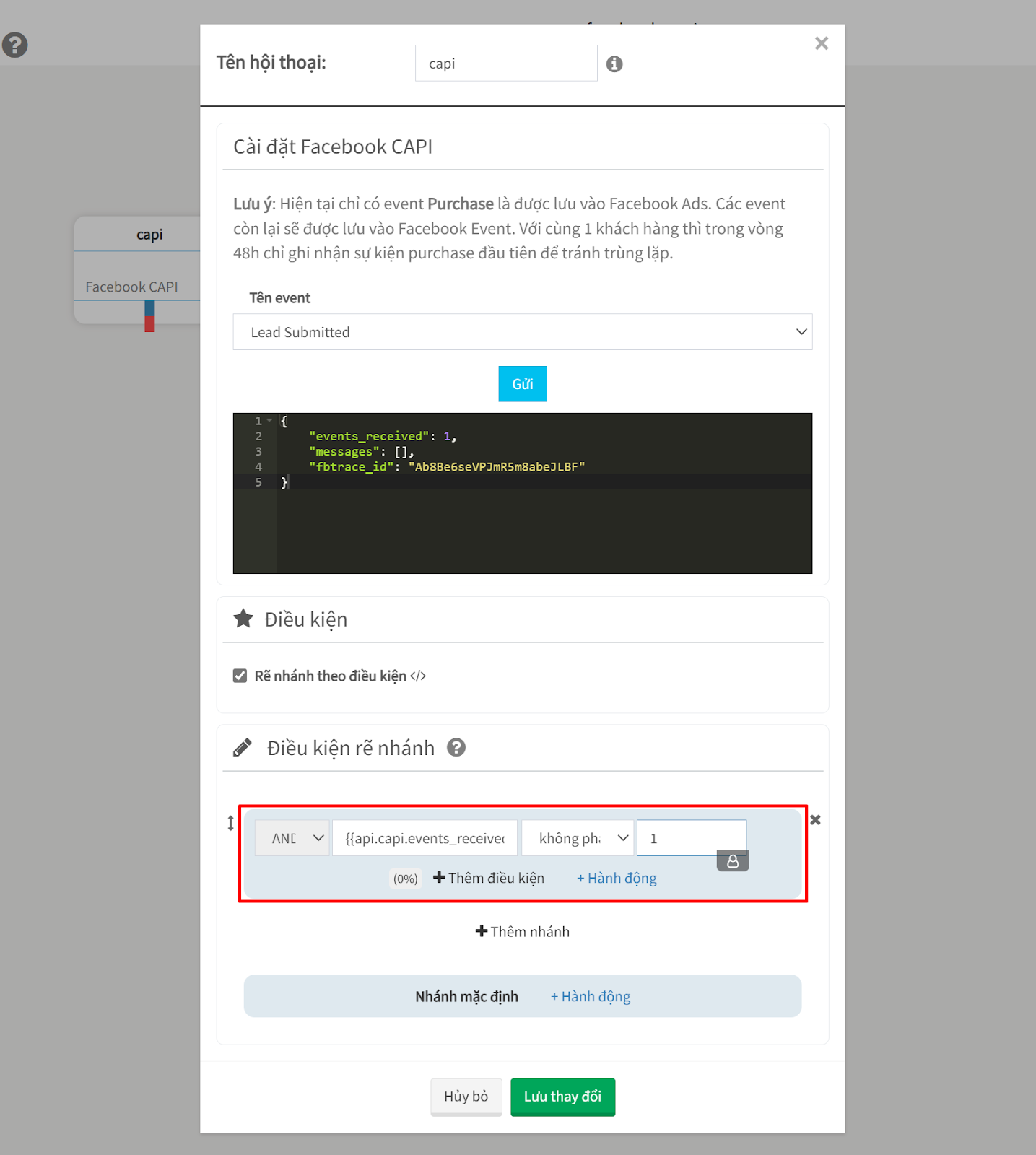Click the reorder arrows handle of the branch

pyautogui.click(x=231, y=823)
